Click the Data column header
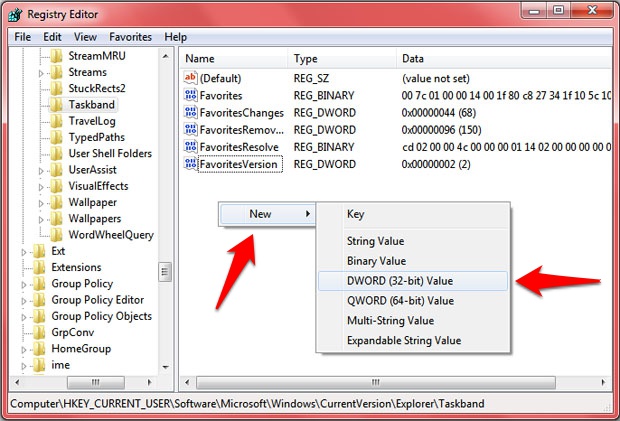Image resolution: width=620 pixels, height=421 pixels. 504,59
